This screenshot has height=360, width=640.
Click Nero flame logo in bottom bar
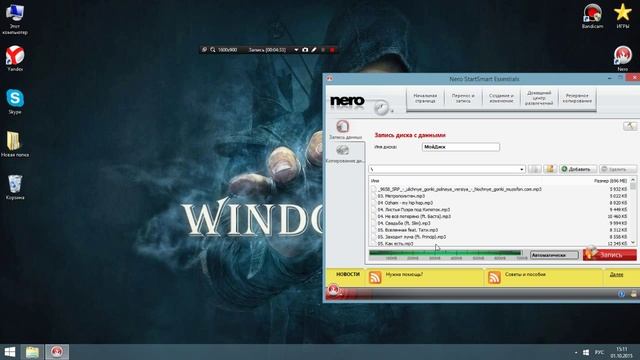[333, 291]
